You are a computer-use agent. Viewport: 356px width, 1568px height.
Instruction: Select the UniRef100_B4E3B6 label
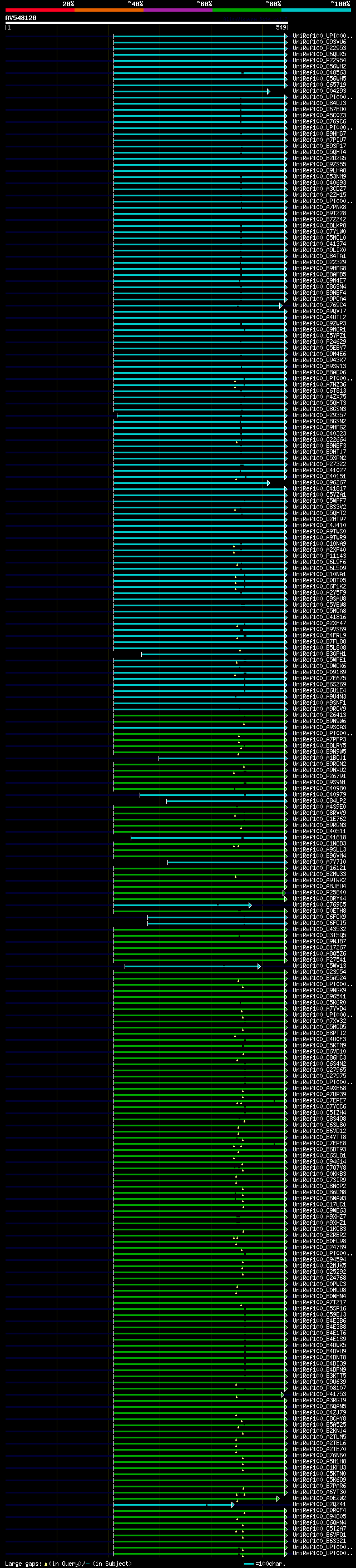tap(319, 1321)
